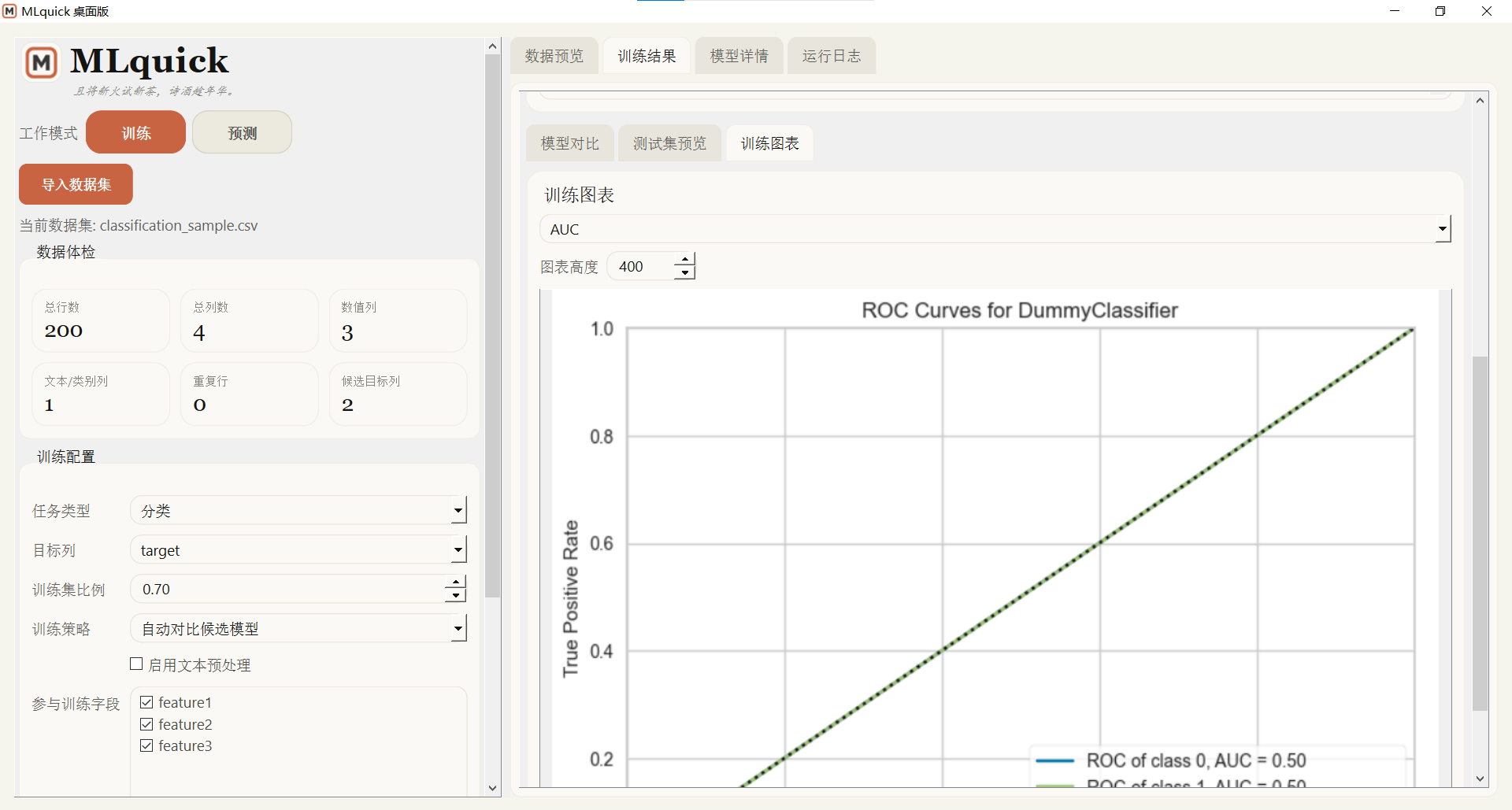1512x810 pixels.
Task: Click the 训练图表 section heading
Action: tap(579, 195)
